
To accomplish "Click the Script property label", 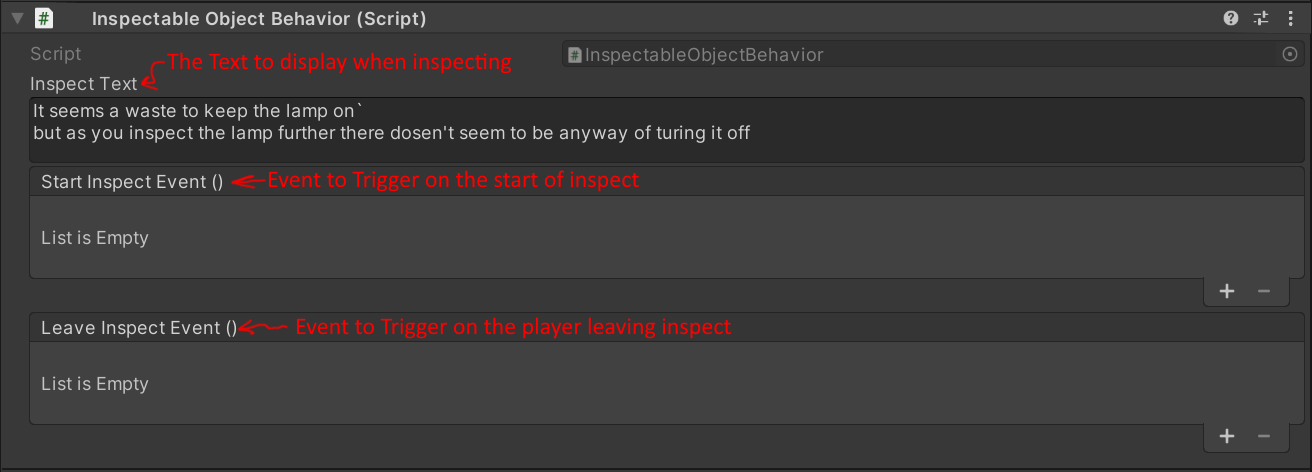I will click(56, 54).
